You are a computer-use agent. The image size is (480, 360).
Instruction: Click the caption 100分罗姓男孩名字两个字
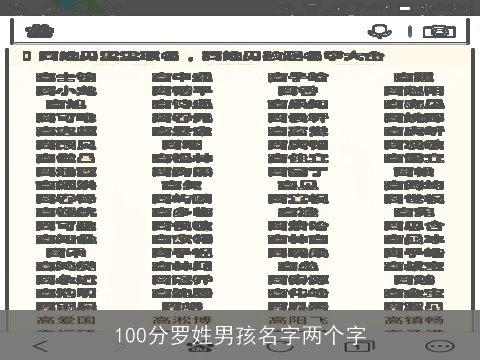click(x=240, y=335)
